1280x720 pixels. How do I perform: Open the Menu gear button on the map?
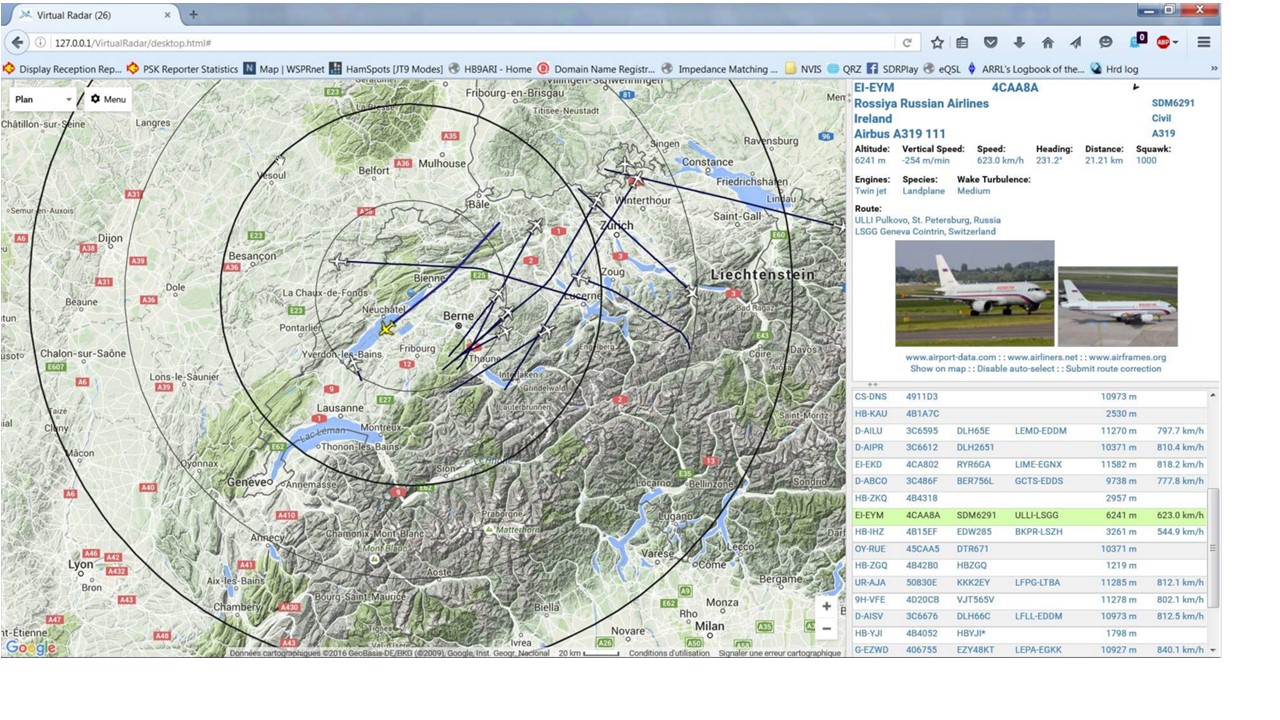click(107, 99)
